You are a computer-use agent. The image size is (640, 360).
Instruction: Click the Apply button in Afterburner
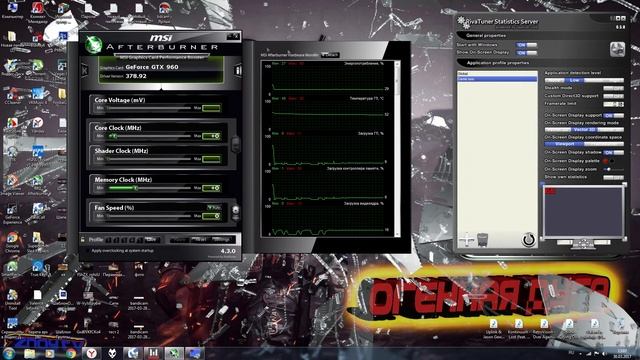click(179, 240)
